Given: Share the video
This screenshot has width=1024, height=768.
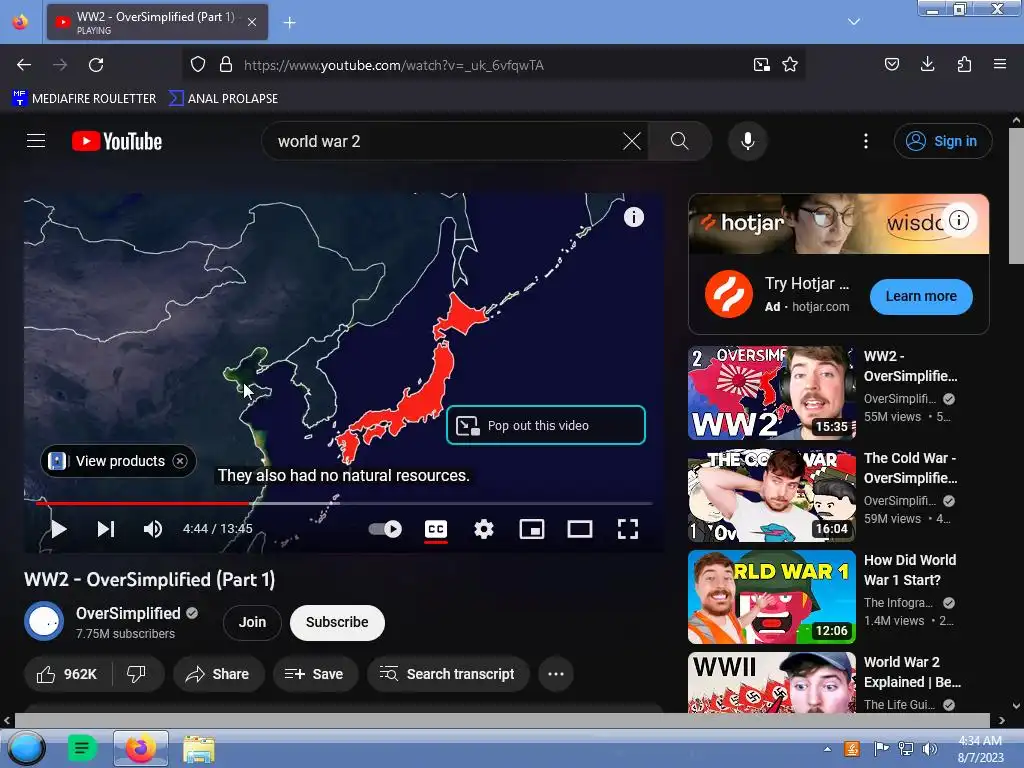Looking at the screenshot, I should click(218, 674).
